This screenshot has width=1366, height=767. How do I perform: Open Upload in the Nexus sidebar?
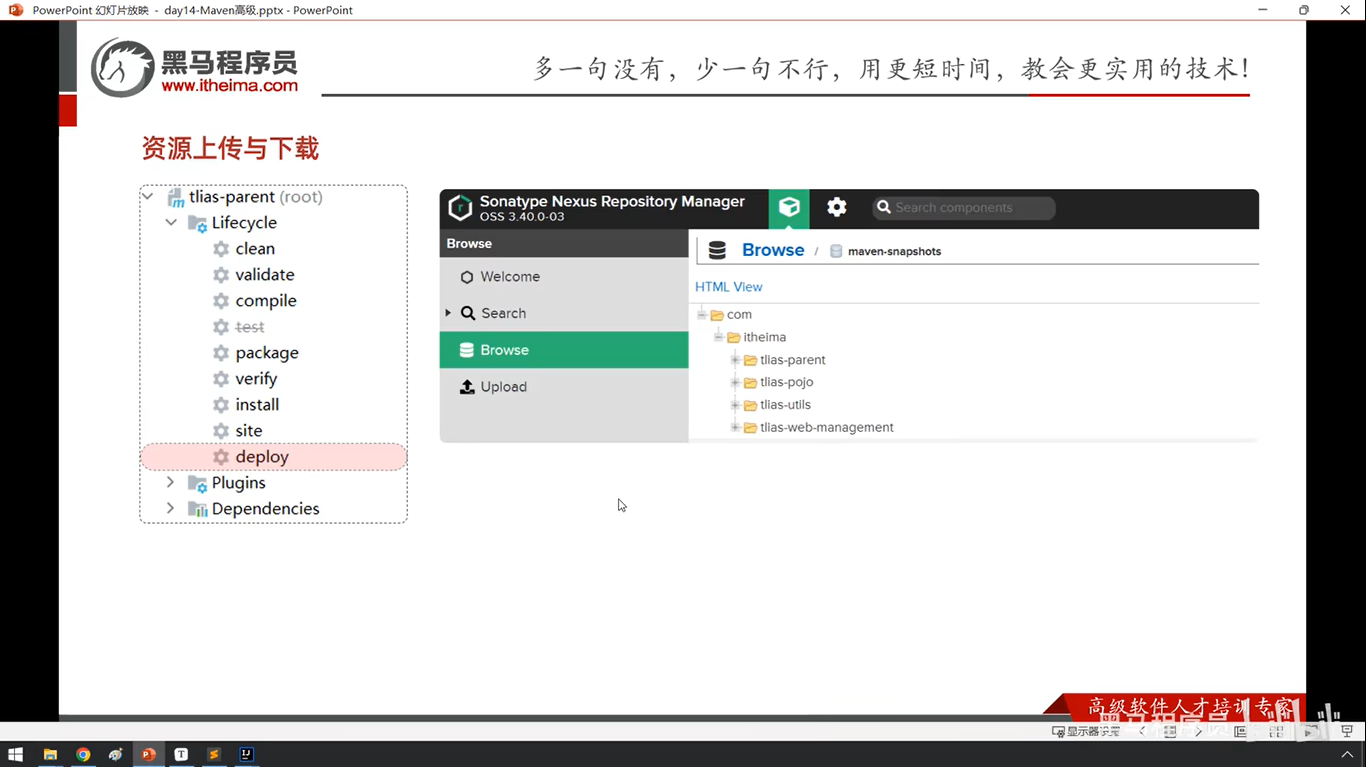click(x=564, y=387)
